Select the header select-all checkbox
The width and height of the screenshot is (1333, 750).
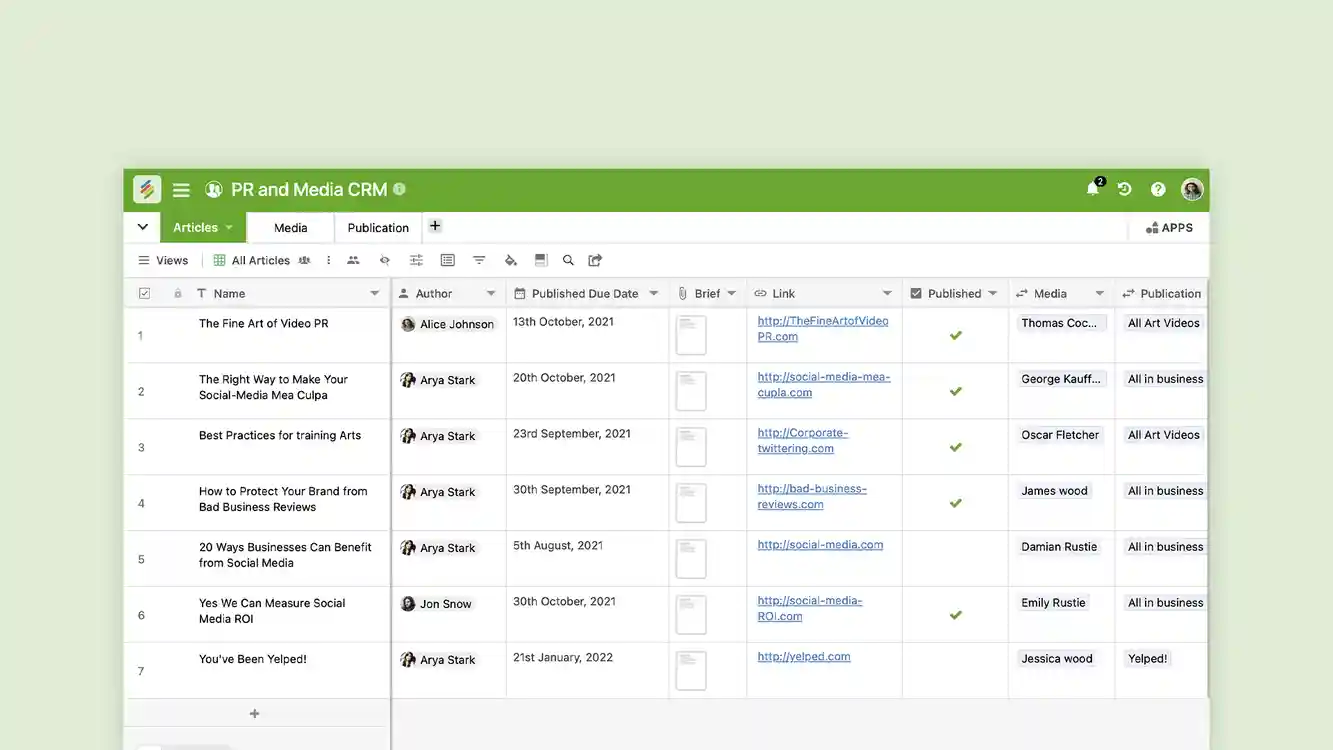coord(144,292)
